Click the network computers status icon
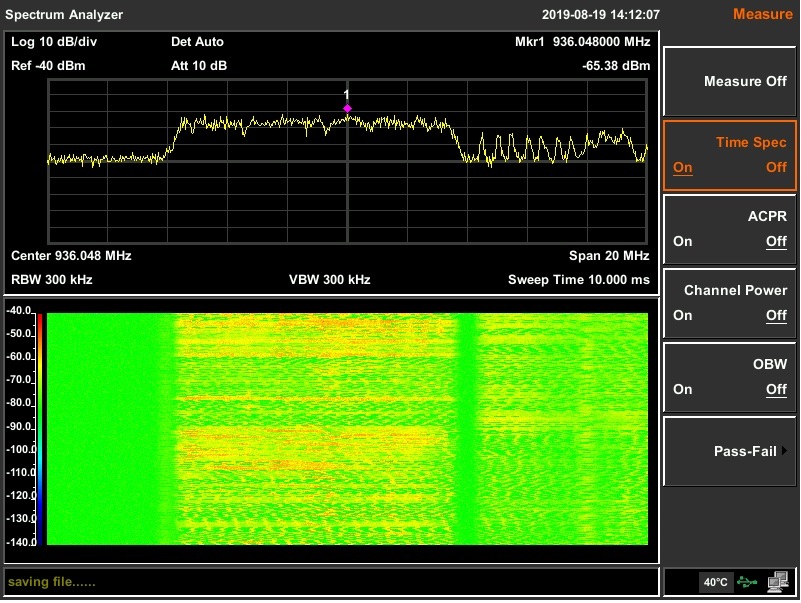Screen dimensions: 801x603 coord(778,582)
